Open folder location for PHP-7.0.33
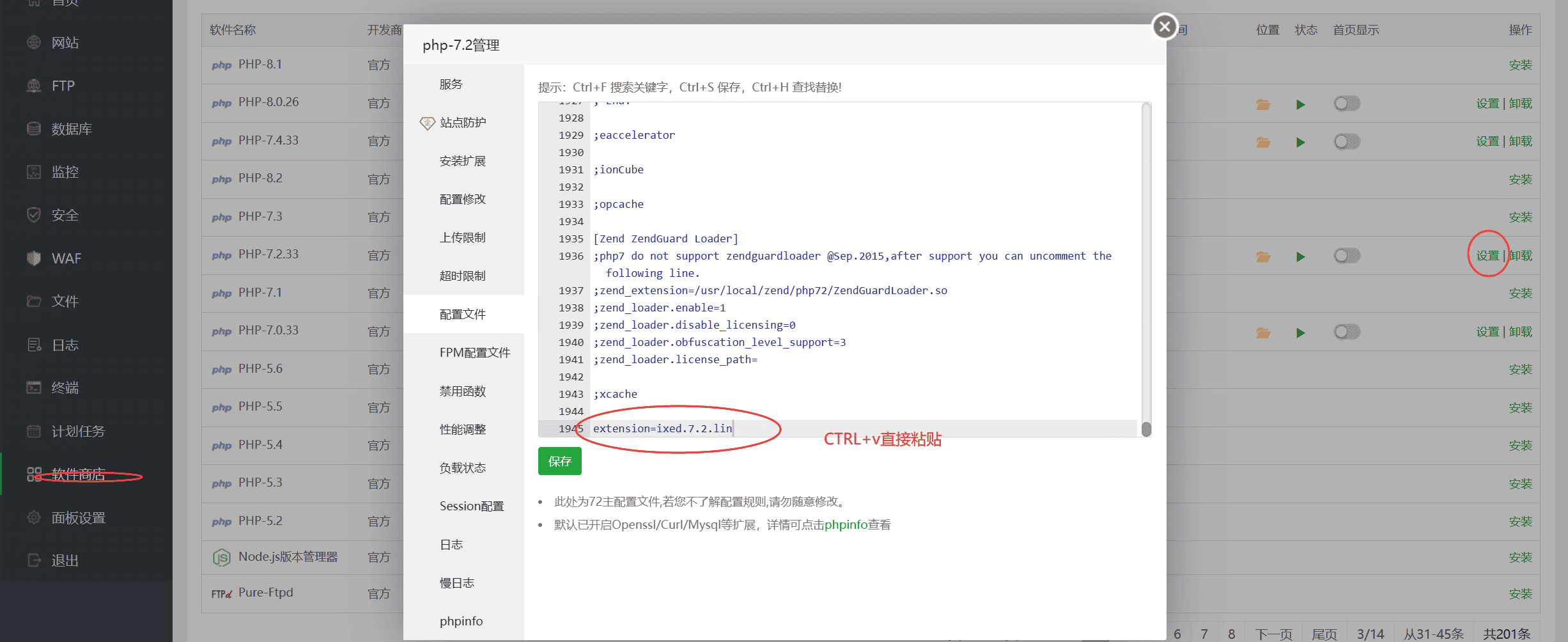 pos(1262,333)
